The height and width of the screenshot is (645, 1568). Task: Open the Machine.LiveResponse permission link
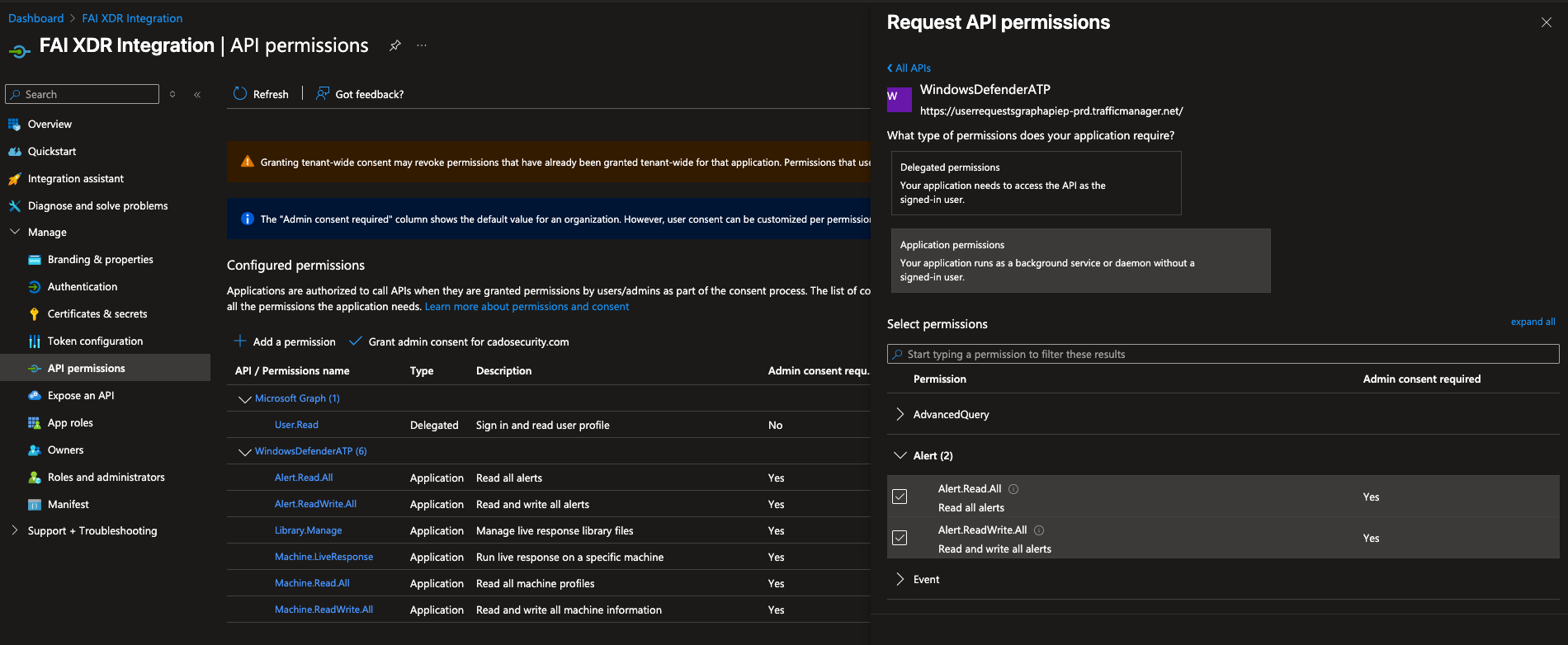(x=324, y=557)
